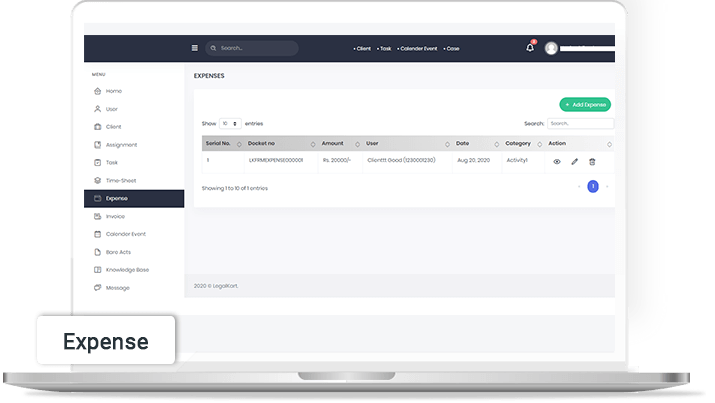Edit the expense using pencil icon
The image size is (715, 403).
(x=574, y=161)
